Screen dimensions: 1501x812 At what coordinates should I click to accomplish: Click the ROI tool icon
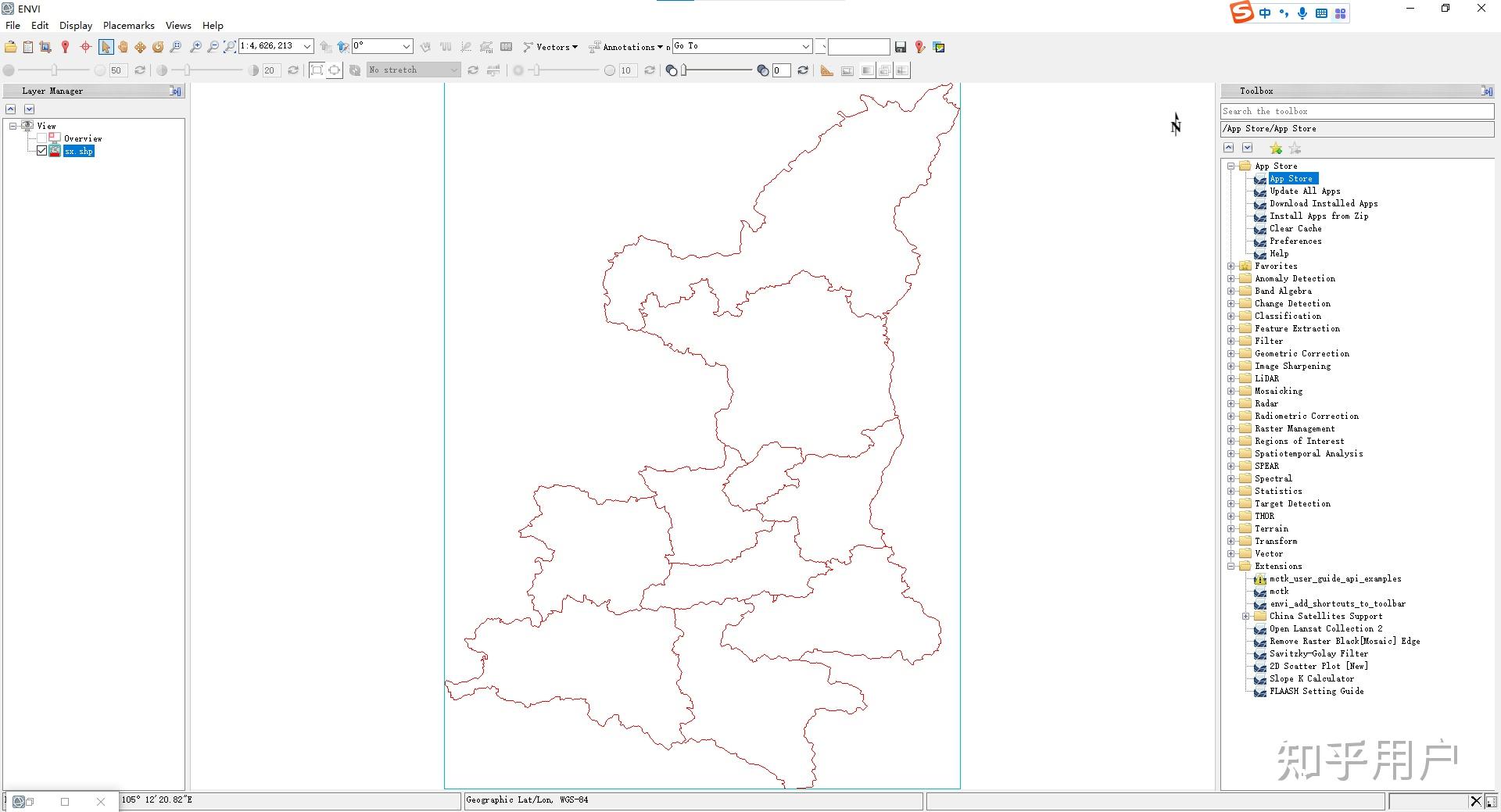pyautogui.click(x=486, y=47)
